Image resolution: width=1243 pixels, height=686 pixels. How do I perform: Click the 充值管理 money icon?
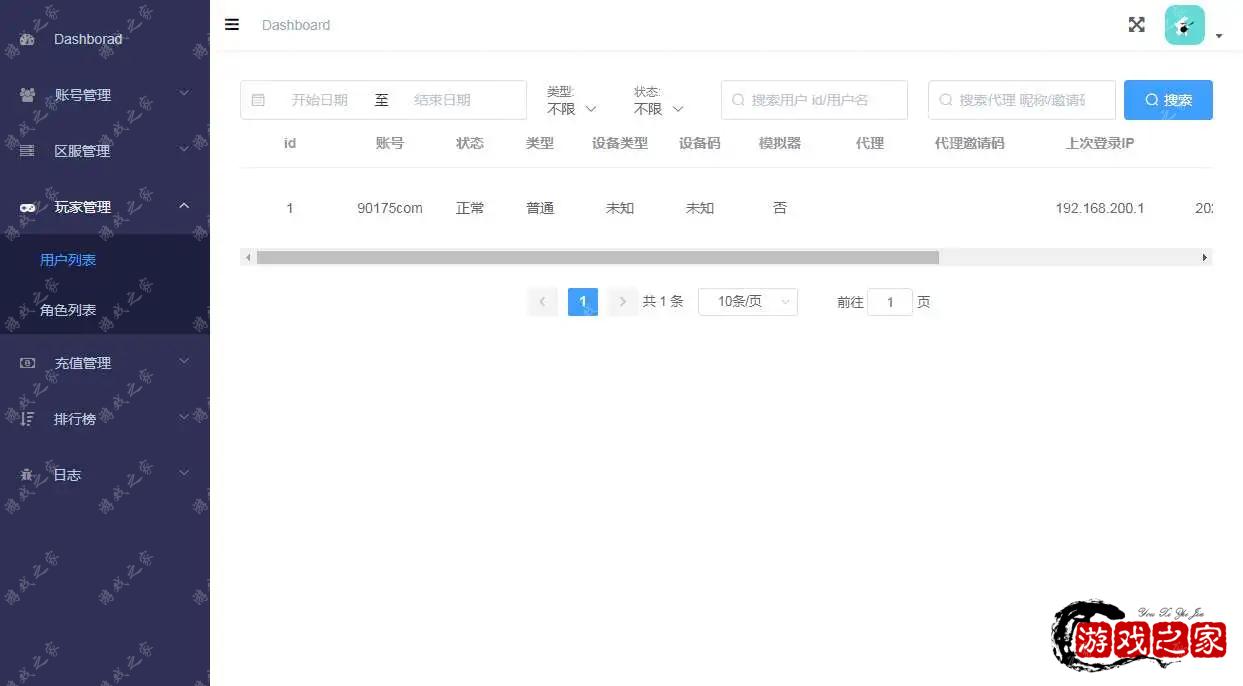(28, 363)
